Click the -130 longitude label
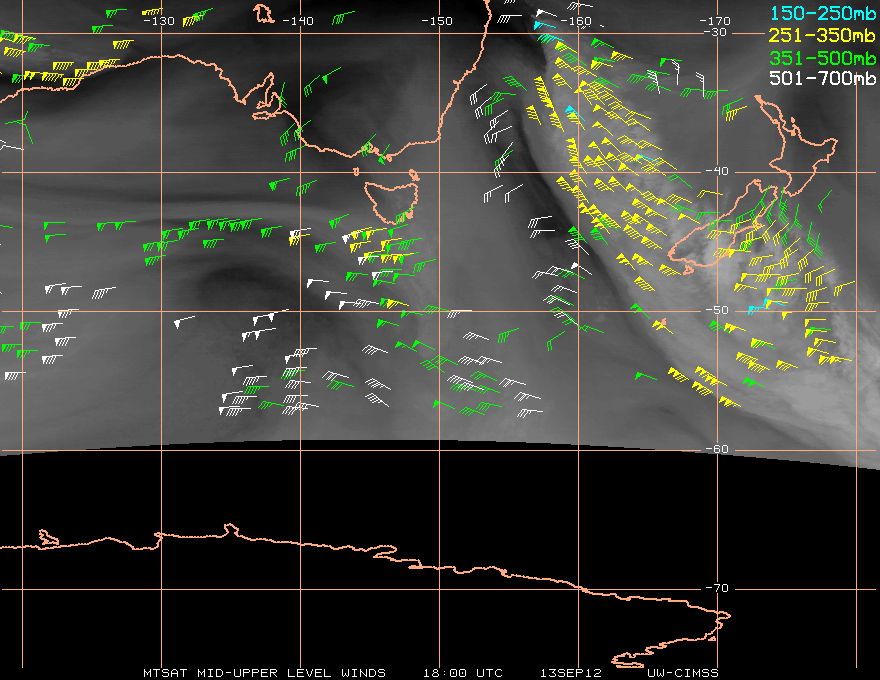 point(159,21)
